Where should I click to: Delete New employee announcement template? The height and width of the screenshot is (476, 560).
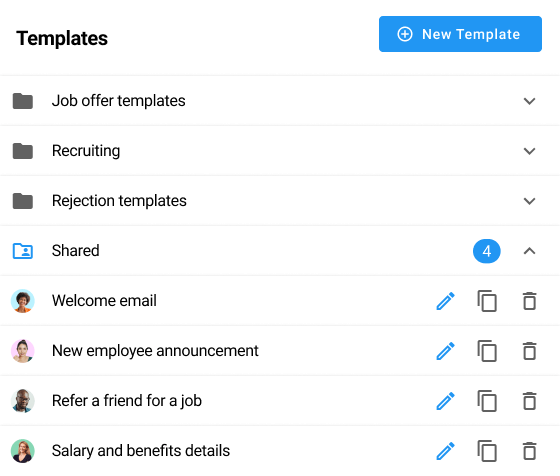point(530,351)
